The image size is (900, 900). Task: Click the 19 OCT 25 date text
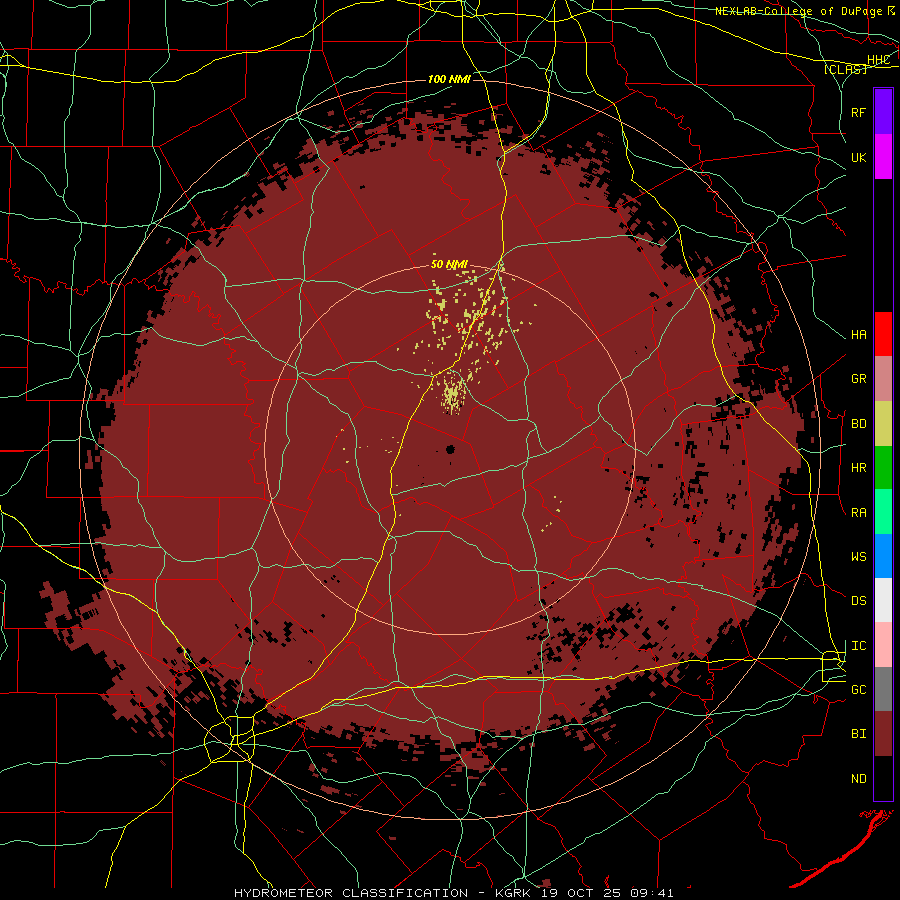pos(580,893)
